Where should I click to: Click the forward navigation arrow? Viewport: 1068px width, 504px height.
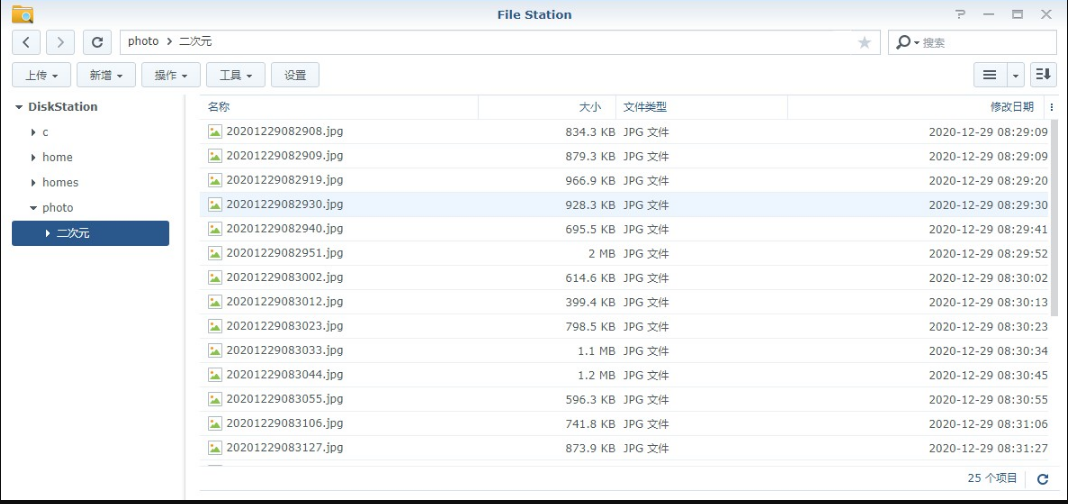pyautogui.click(x=60, y=42)
